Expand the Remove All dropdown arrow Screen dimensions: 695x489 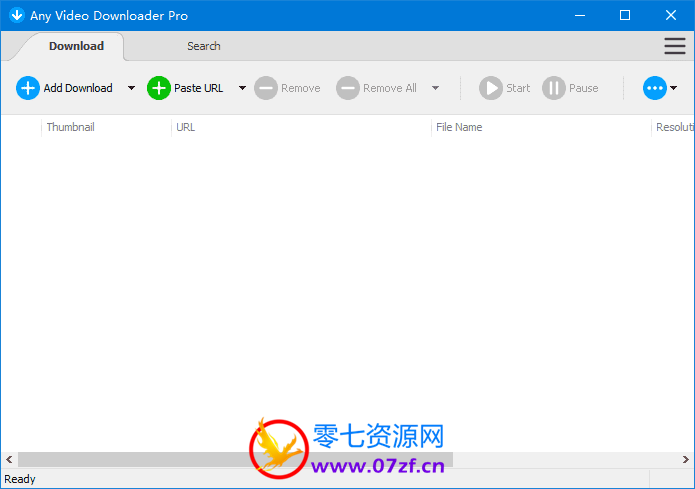click(x=435, y=88)
